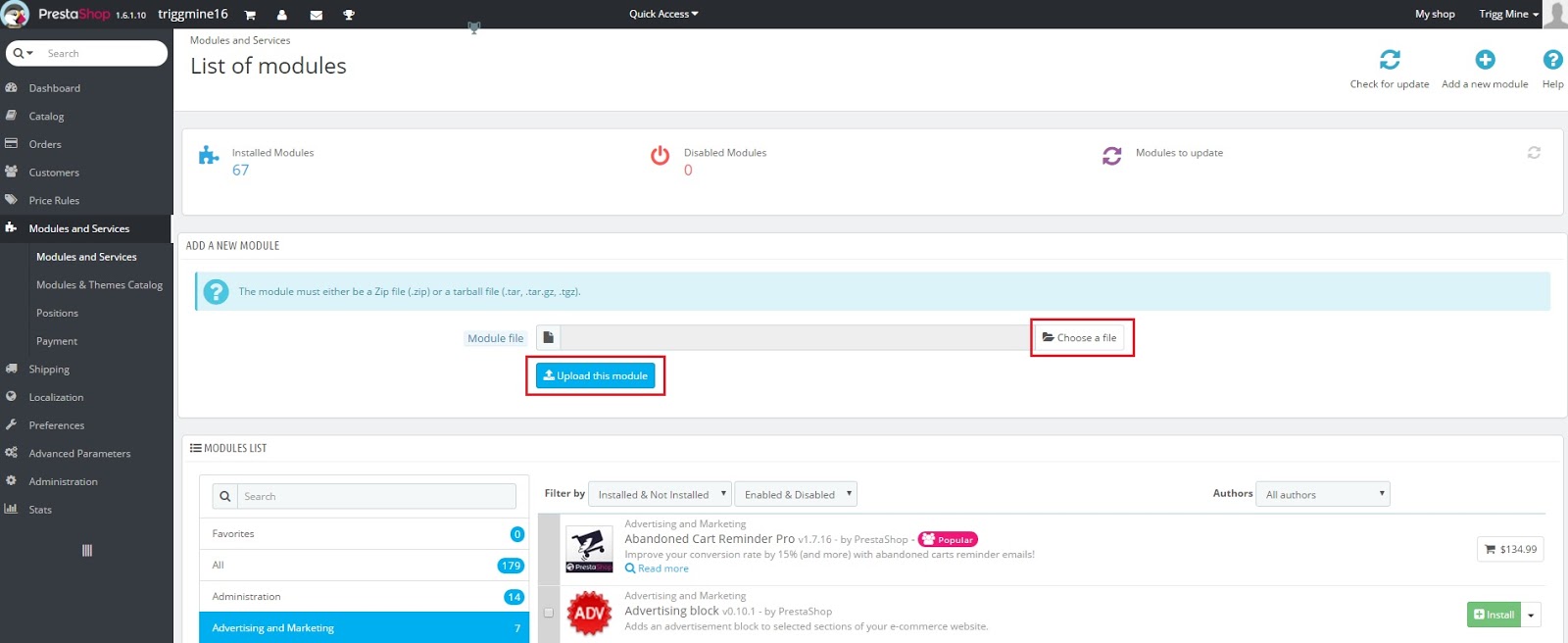
Task: Open Modules and Services submenu item
Action: (86, 257)
